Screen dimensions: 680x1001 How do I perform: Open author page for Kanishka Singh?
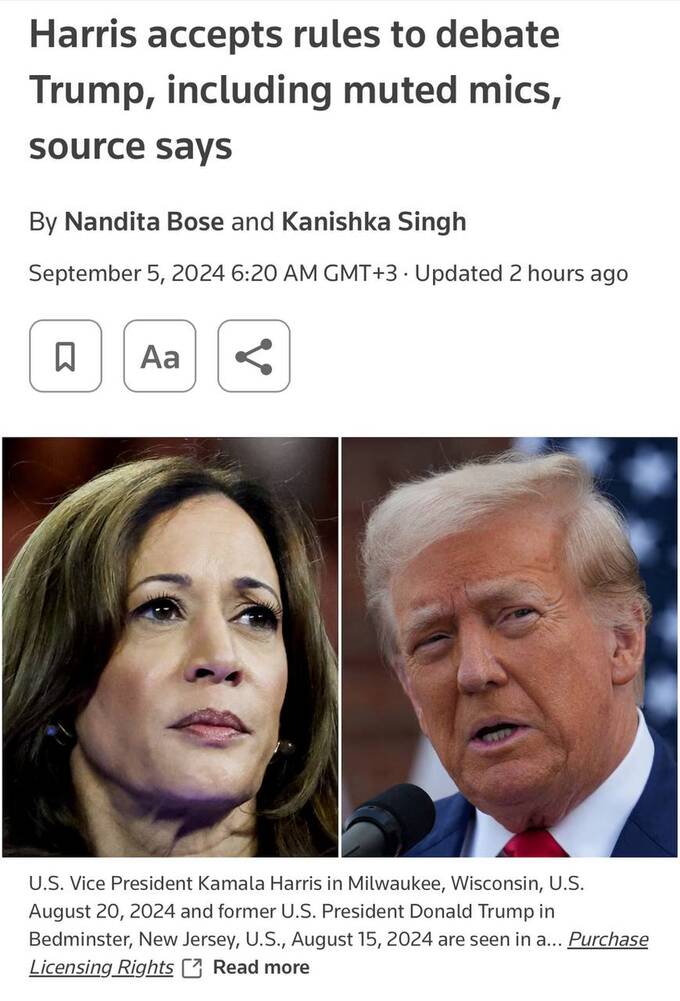point(374,222)
